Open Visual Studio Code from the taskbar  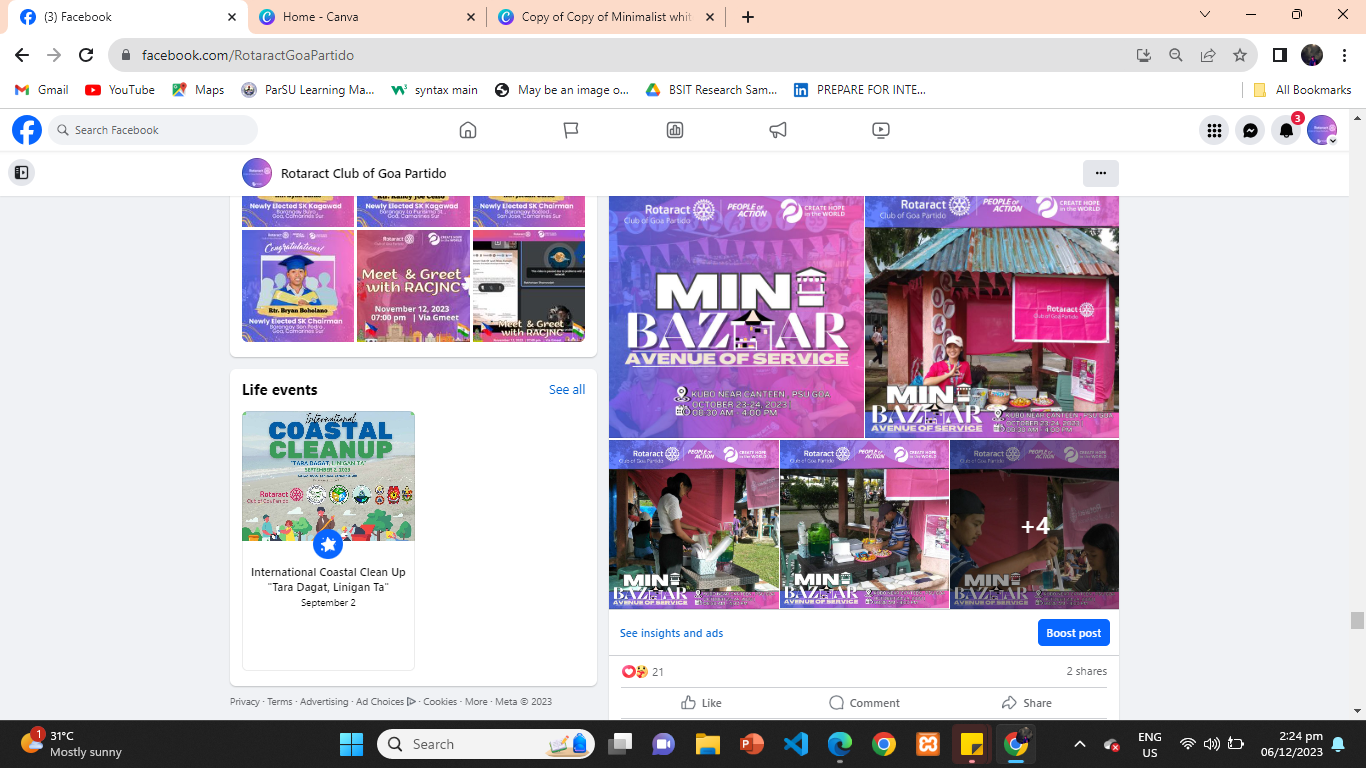795,744
